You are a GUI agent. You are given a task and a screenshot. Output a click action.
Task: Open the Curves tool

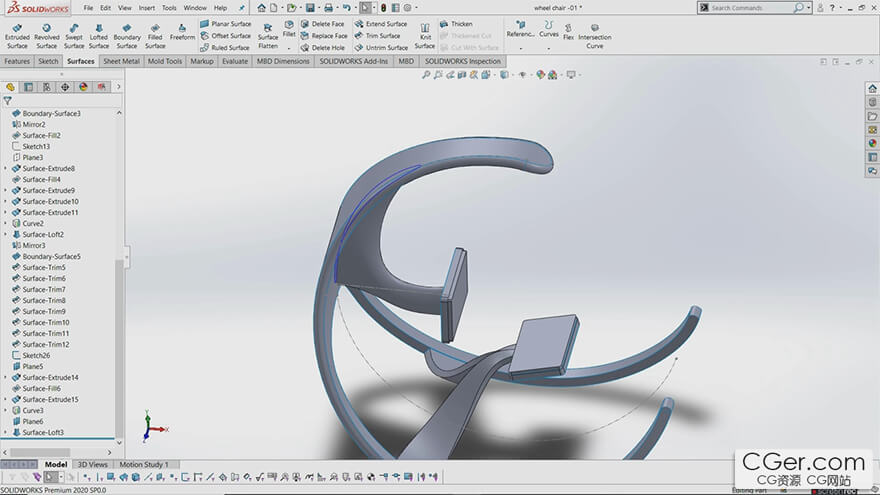coord(548,29)
